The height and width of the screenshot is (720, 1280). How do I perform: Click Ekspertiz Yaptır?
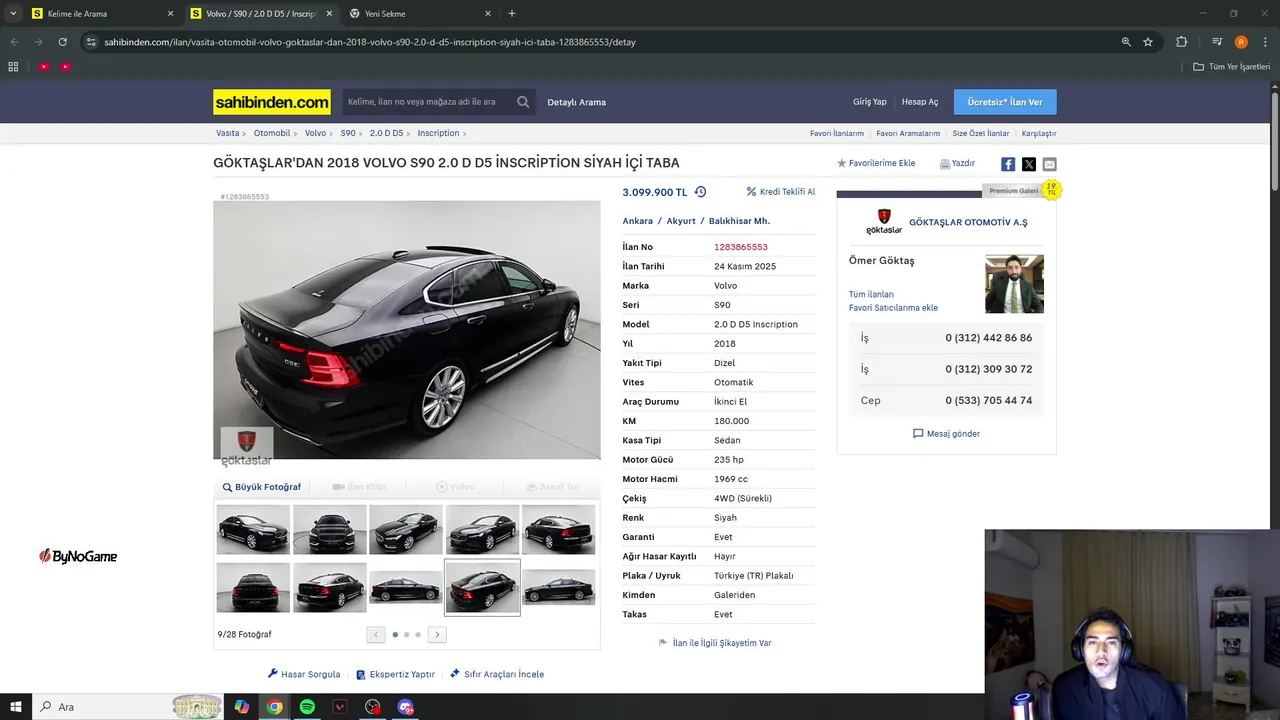click(x=395, y=674)
